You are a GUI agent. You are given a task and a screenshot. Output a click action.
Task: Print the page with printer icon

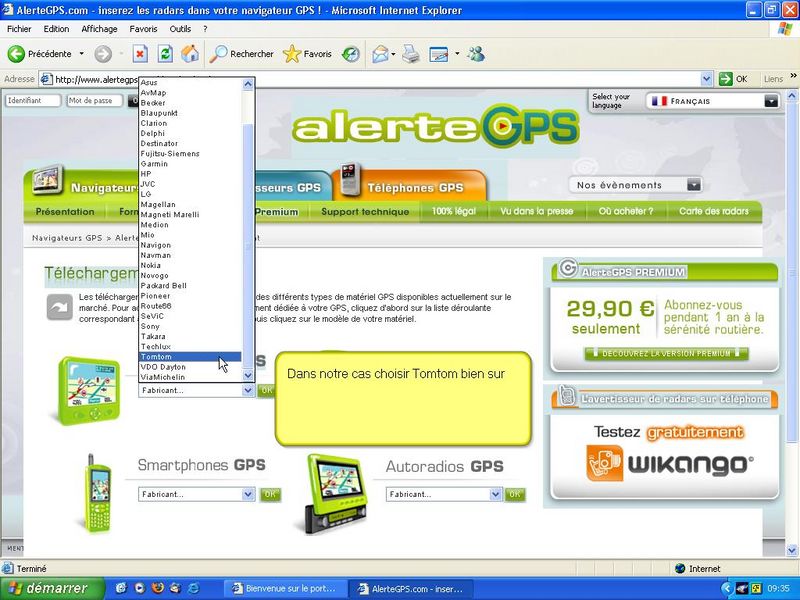point(411,54)
